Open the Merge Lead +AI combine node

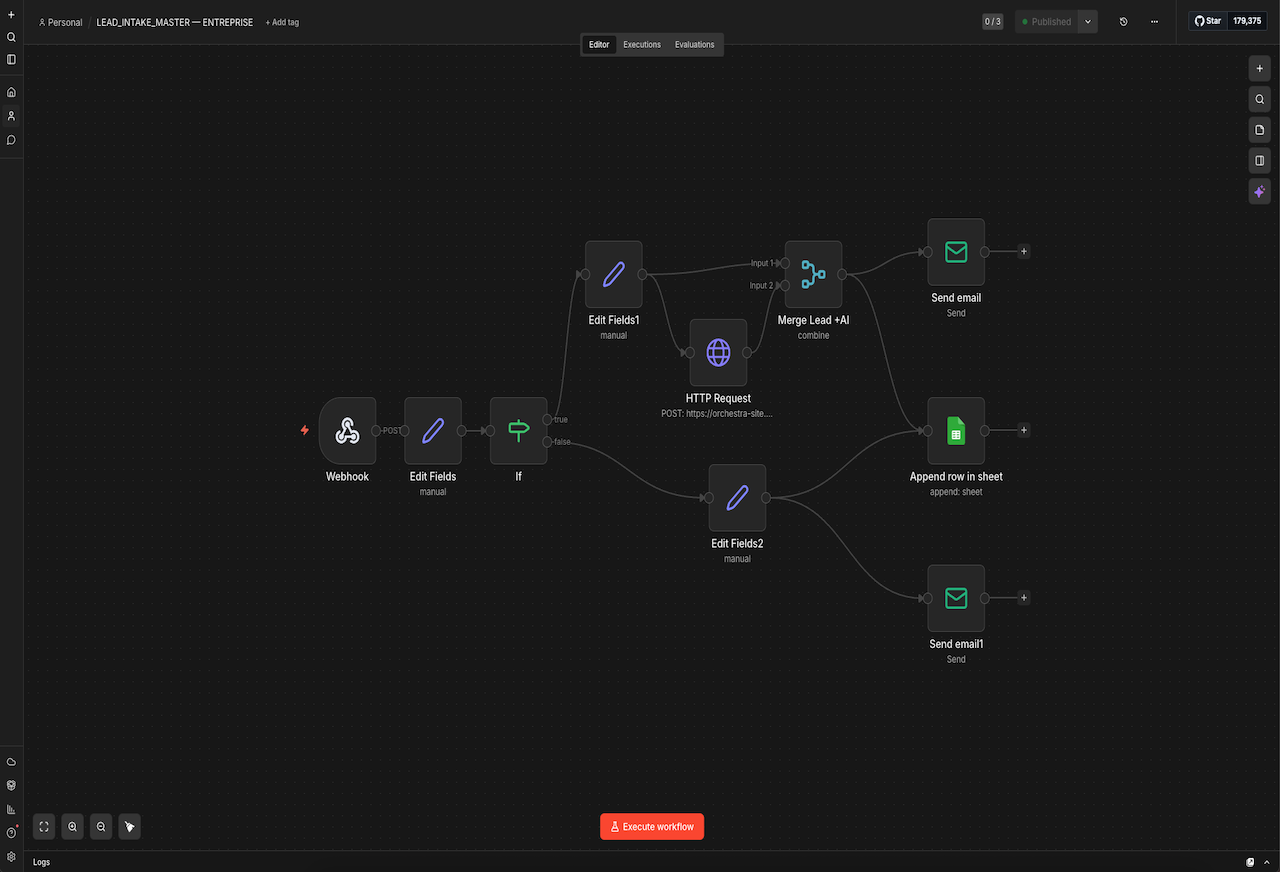pyautogui.click(x=813, y=275)
